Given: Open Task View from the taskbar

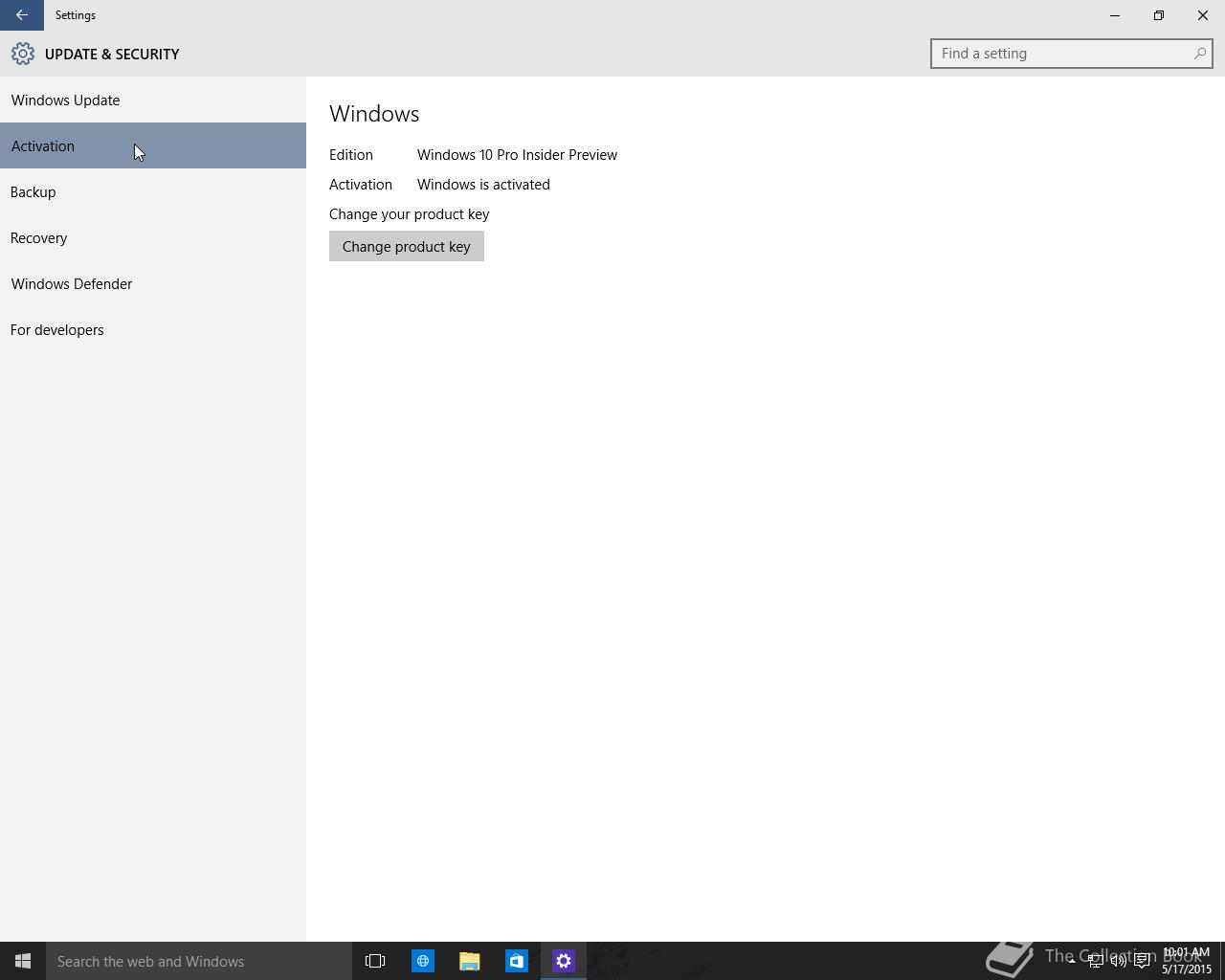Looking at the screenshot, I should [x=375, y=961].
